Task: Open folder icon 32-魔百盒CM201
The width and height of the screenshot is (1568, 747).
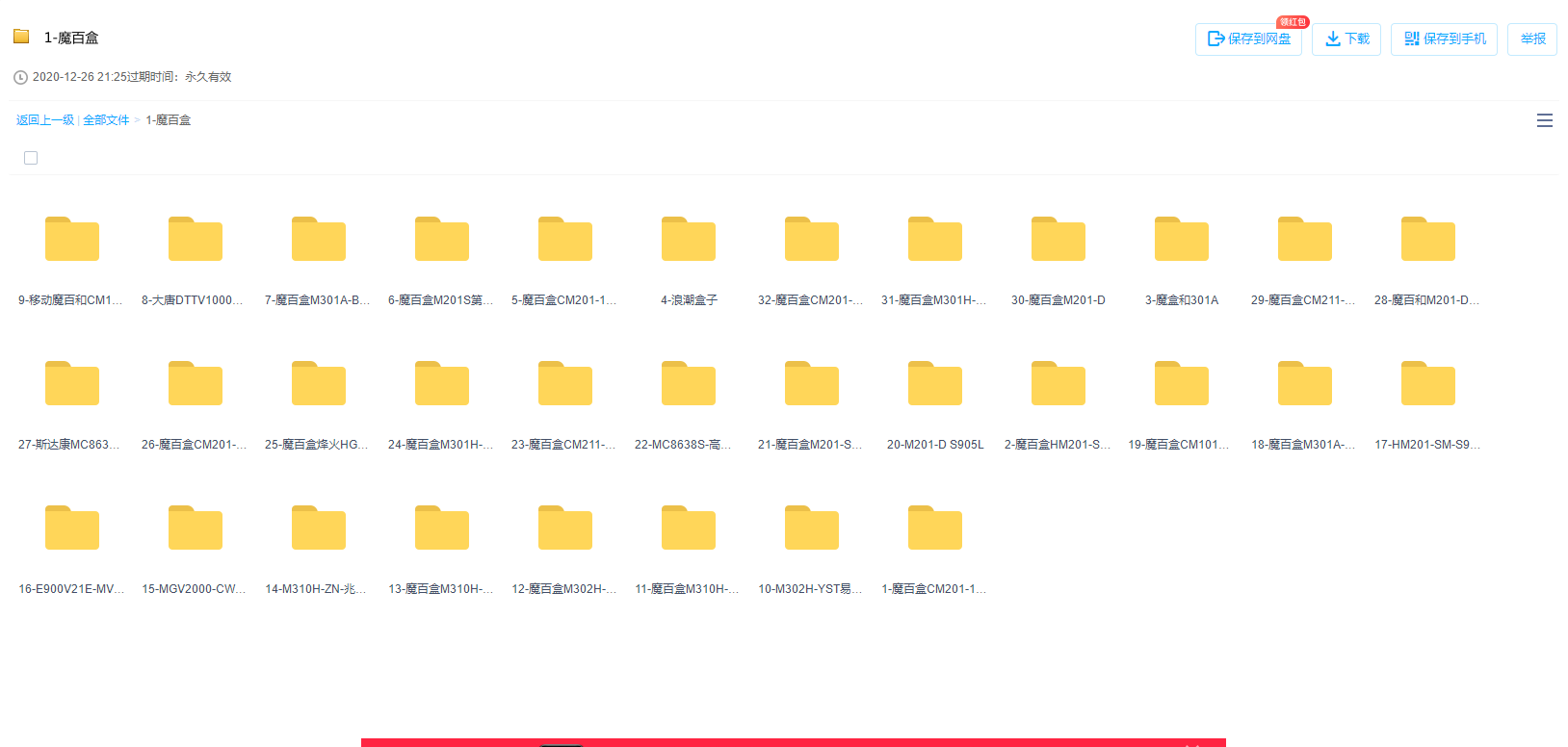Action: [x=812, y=239]
